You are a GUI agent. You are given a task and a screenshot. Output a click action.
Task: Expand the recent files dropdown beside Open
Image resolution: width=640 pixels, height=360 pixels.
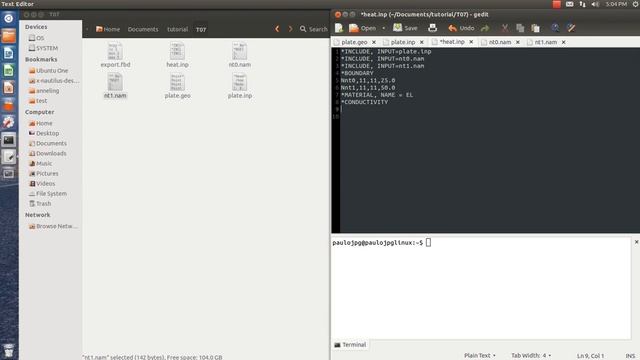(x=383, y=28)
